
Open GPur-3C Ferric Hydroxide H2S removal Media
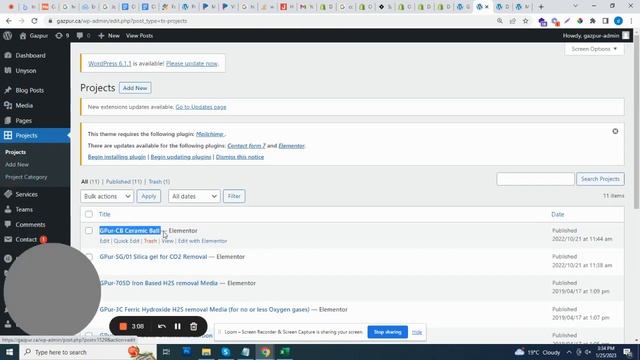pyautogui.click(x=204, y=310)
